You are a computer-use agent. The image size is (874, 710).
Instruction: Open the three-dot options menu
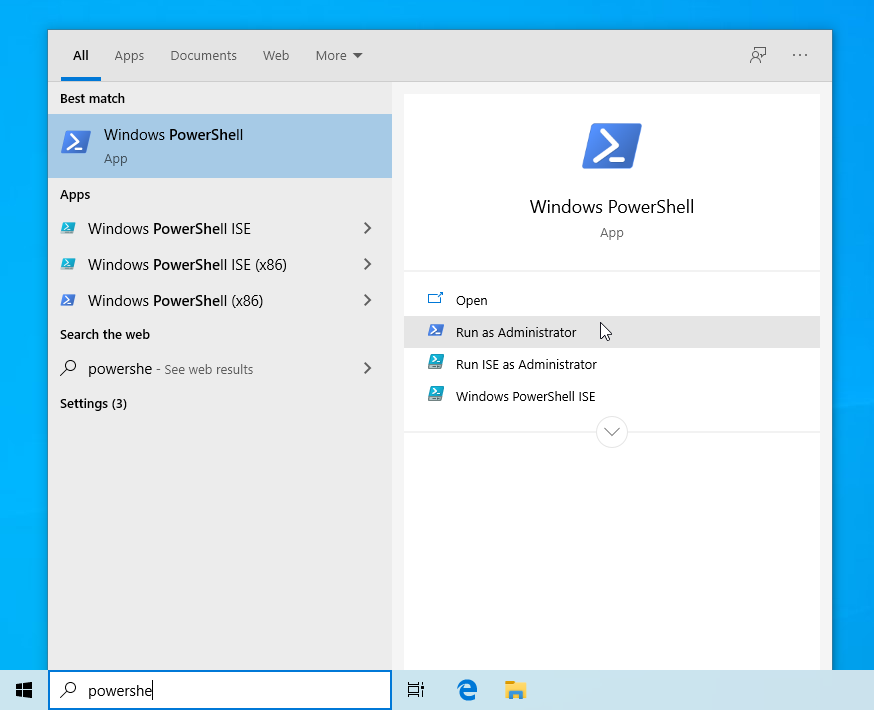tap(800, 55)
